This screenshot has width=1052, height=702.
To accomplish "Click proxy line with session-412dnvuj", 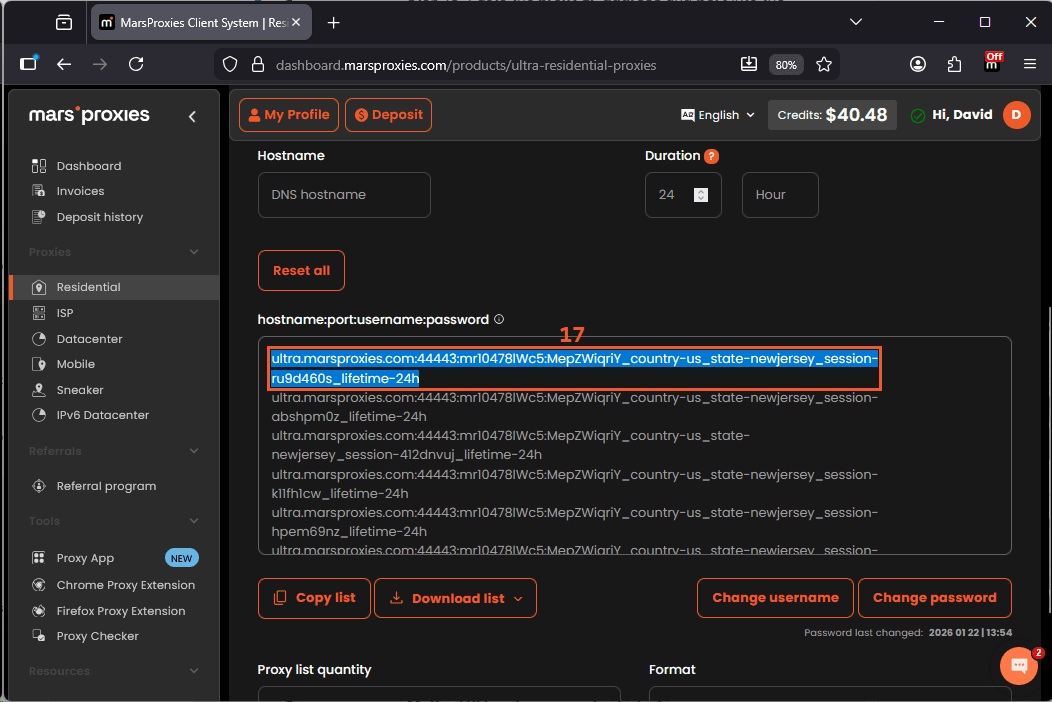I will pyautogui.click(x=510, y=445).
